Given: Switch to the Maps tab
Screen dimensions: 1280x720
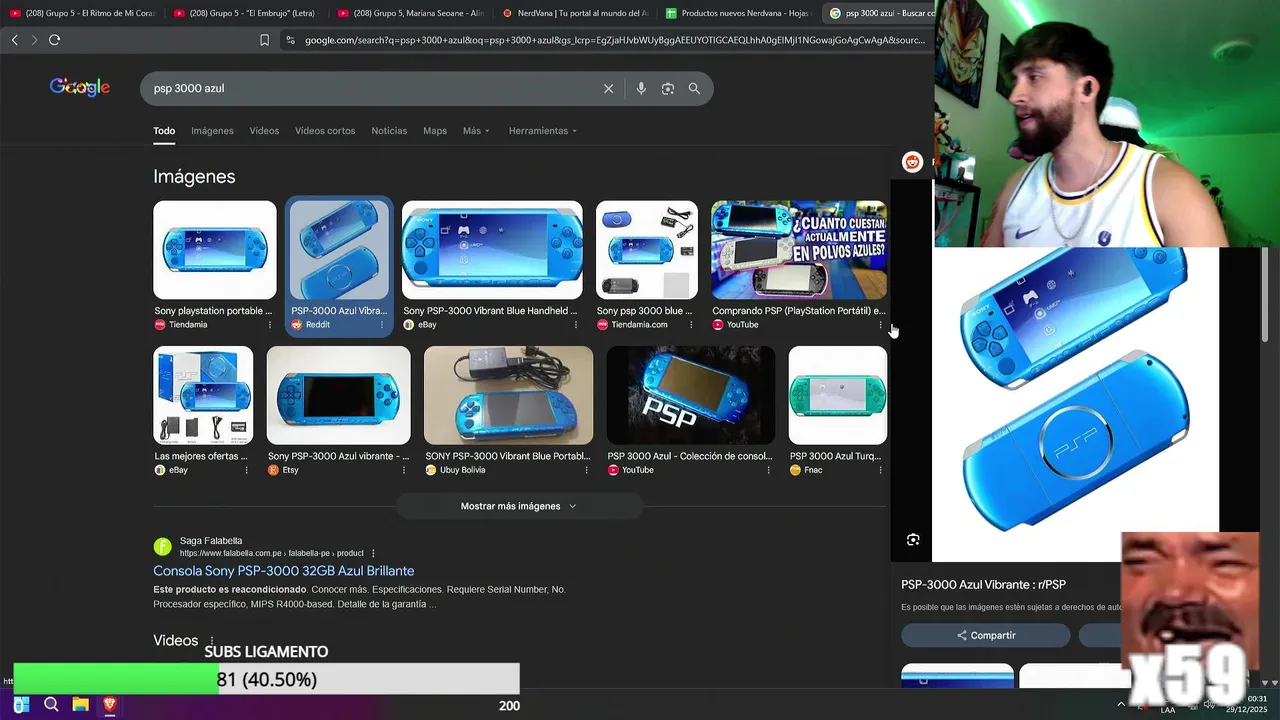Looking at the screenshot, I should coord(435,131).
